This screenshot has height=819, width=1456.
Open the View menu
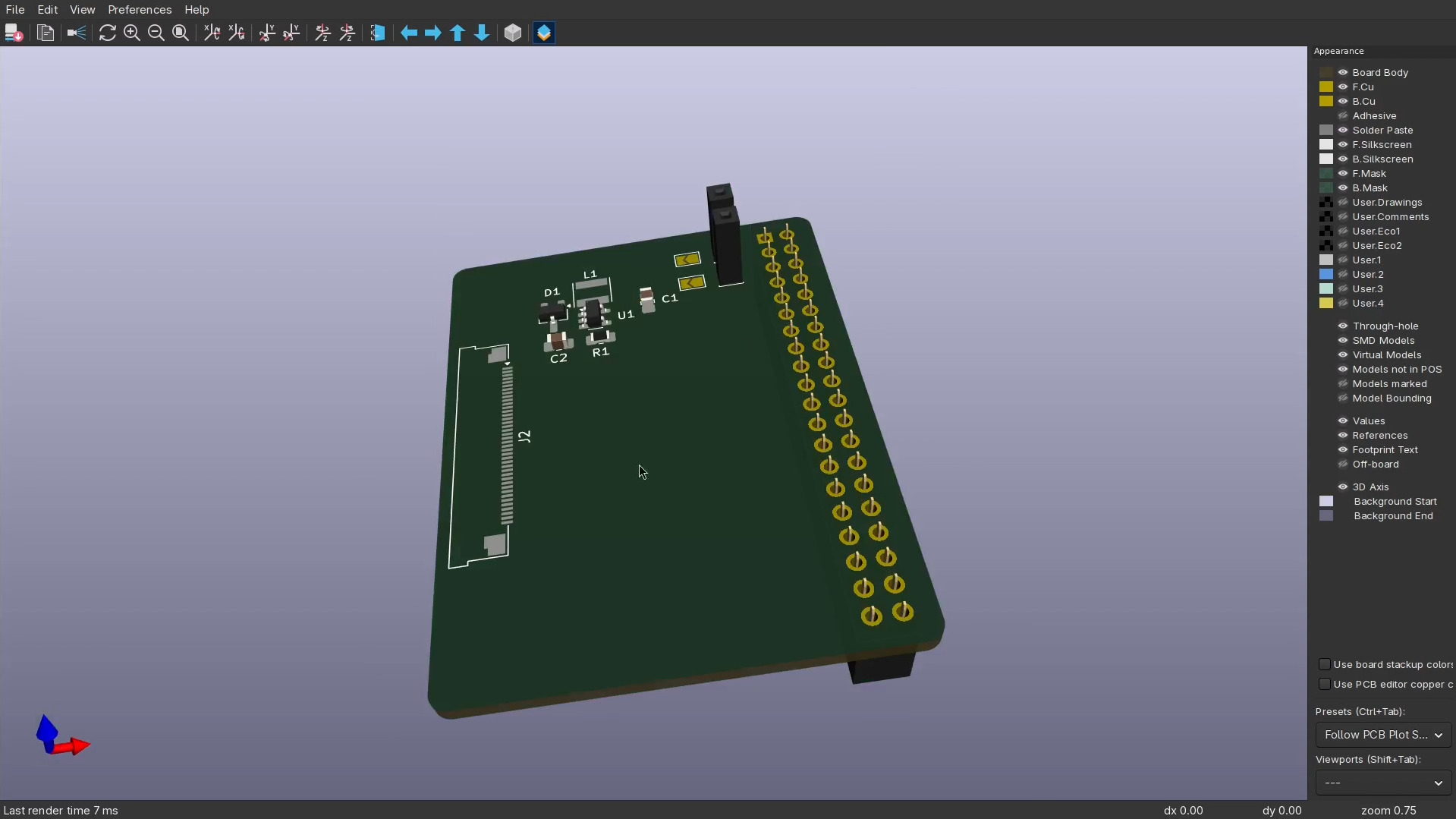click(82, 10)
